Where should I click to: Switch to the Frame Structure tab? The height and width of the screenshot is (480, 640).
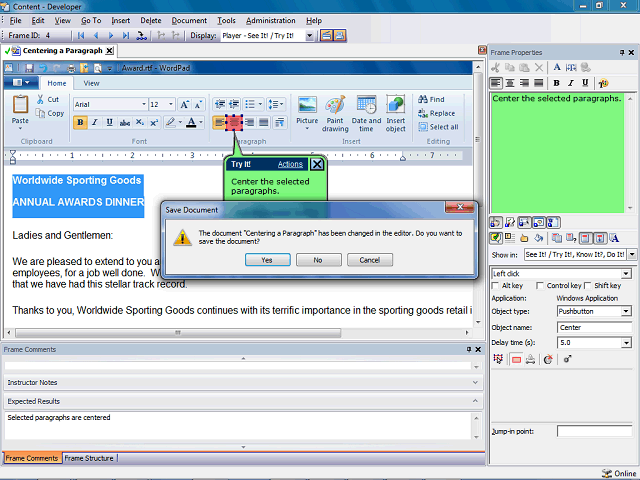tap(89, 458)
